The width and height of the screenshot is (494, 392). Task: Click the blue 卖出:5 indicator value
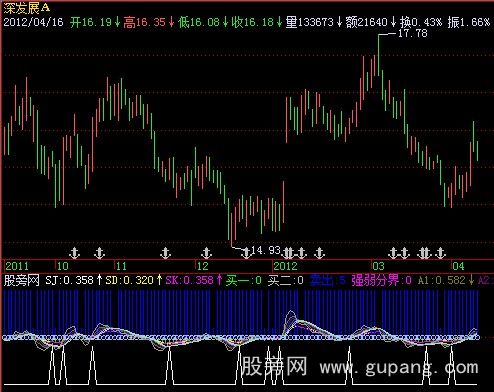[328, 280]
